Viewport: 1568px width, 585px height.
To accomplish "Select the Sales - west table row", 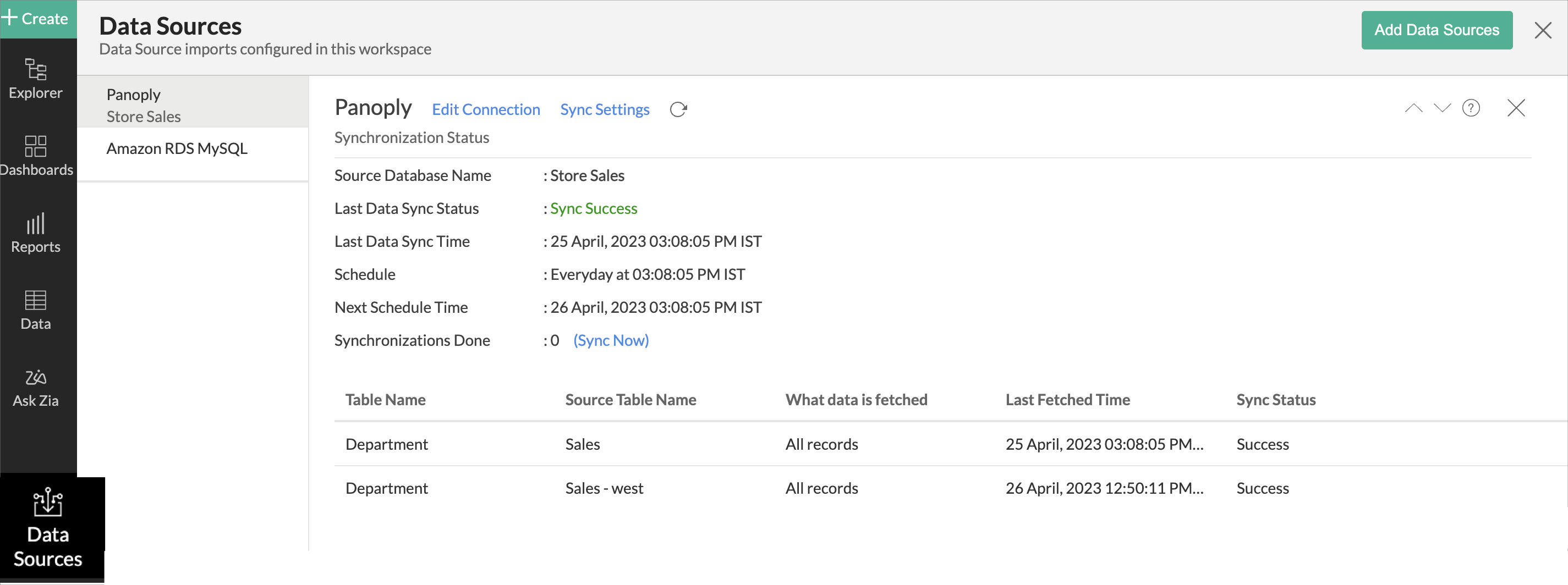I will pyautogui.click(x=604, y=488).
